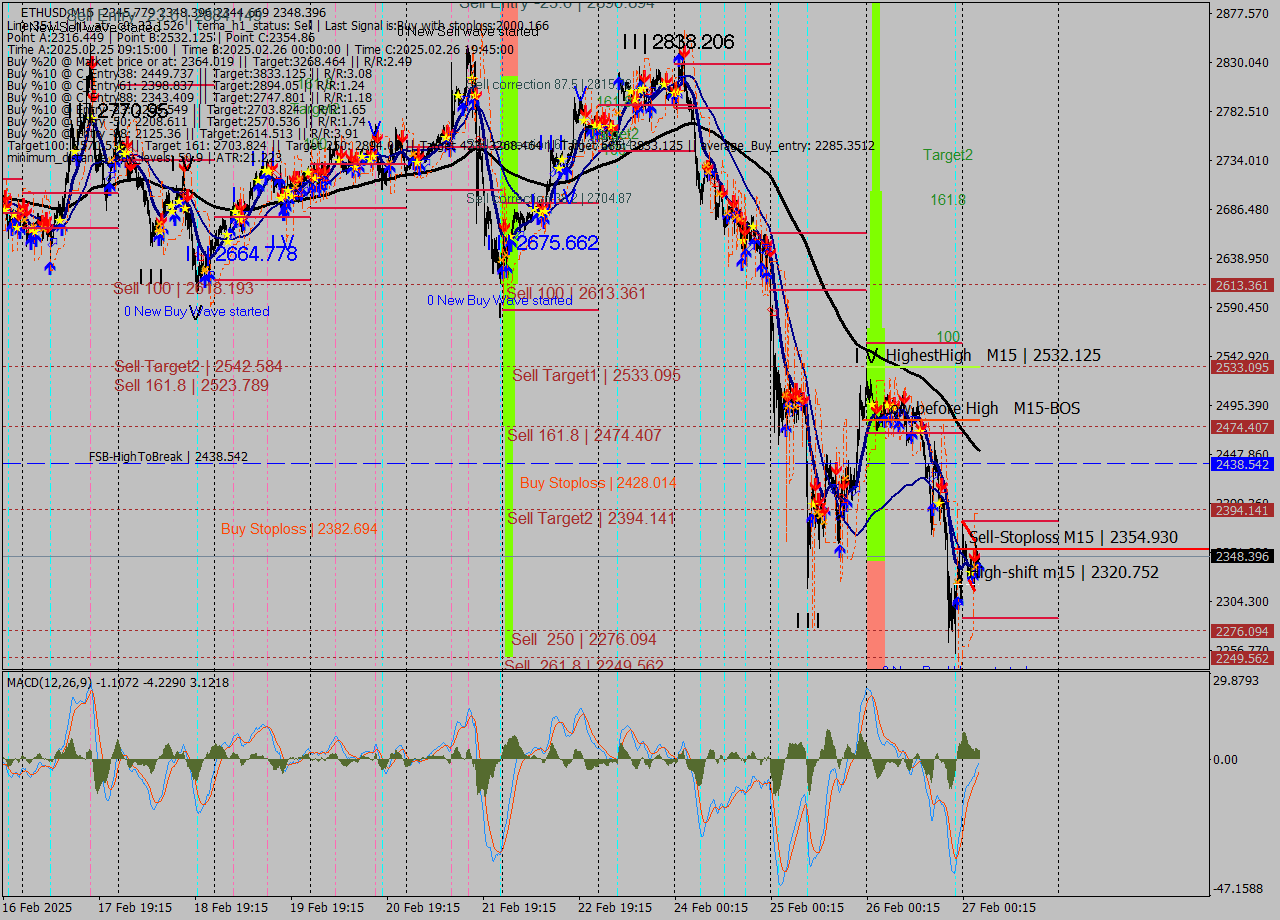
Task: Click the MACD(12,26,9) indicator title
Action: tap(60, 682)
